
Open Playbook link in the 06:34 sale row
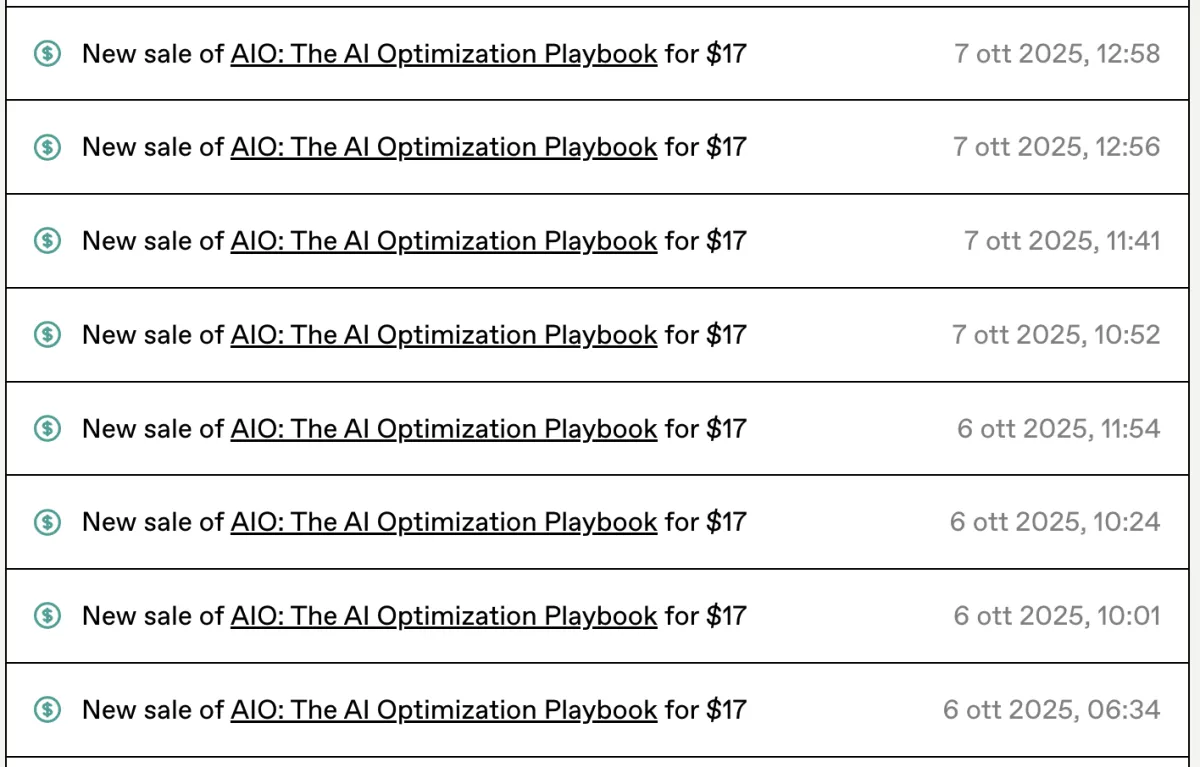[x=444, y=710]
